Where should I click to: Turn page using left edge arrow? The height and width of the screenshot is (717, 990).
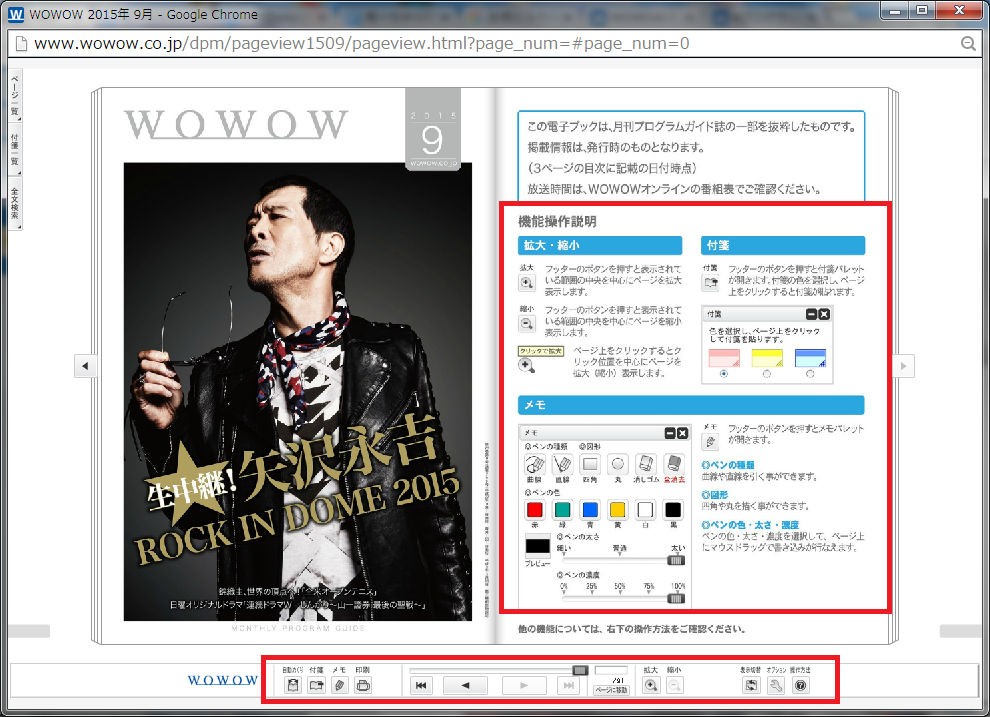click(x=85, y=365)
